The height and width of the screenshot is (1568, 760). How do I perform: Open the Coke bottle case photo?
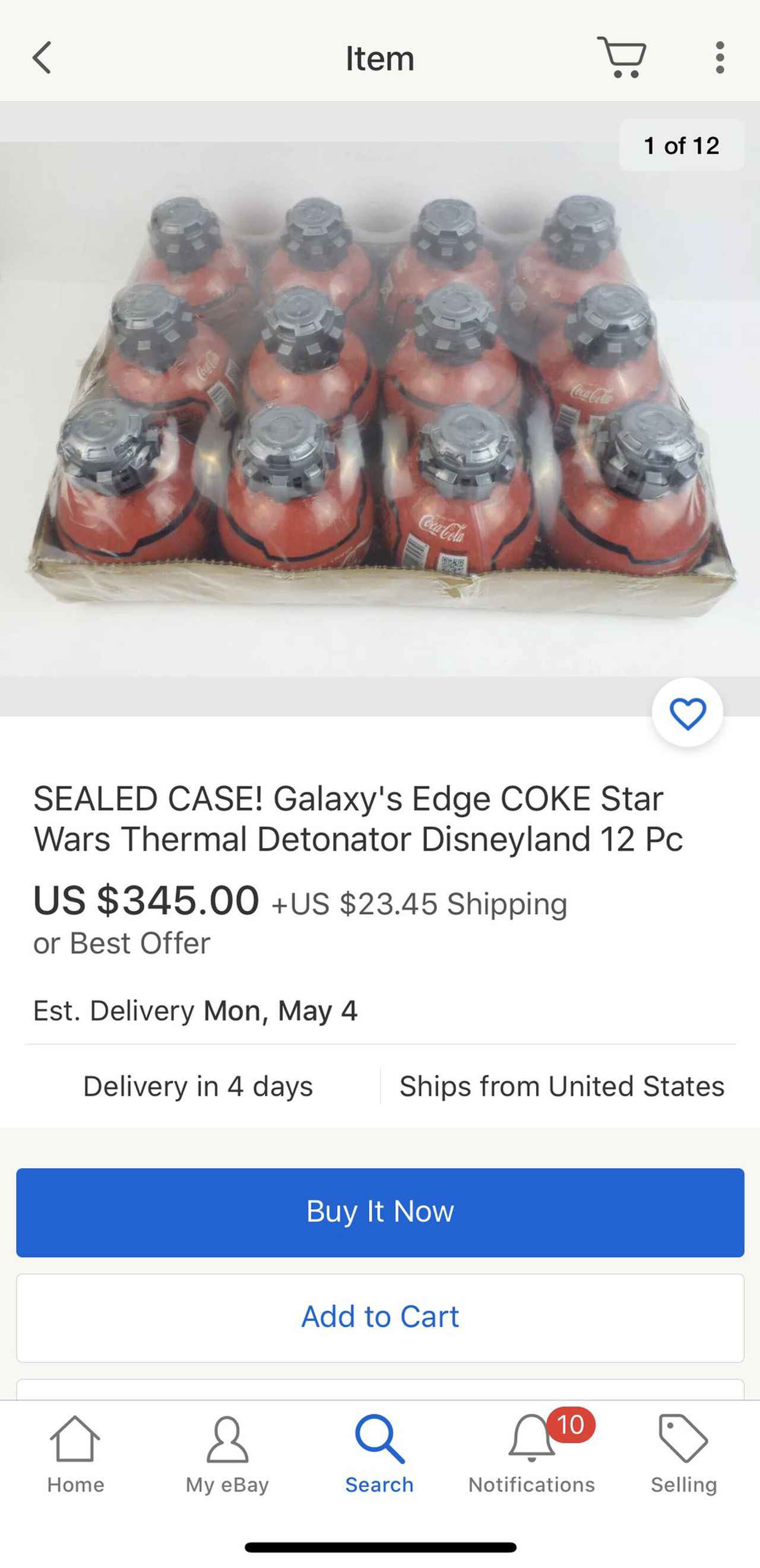click(x=380, y=409)
